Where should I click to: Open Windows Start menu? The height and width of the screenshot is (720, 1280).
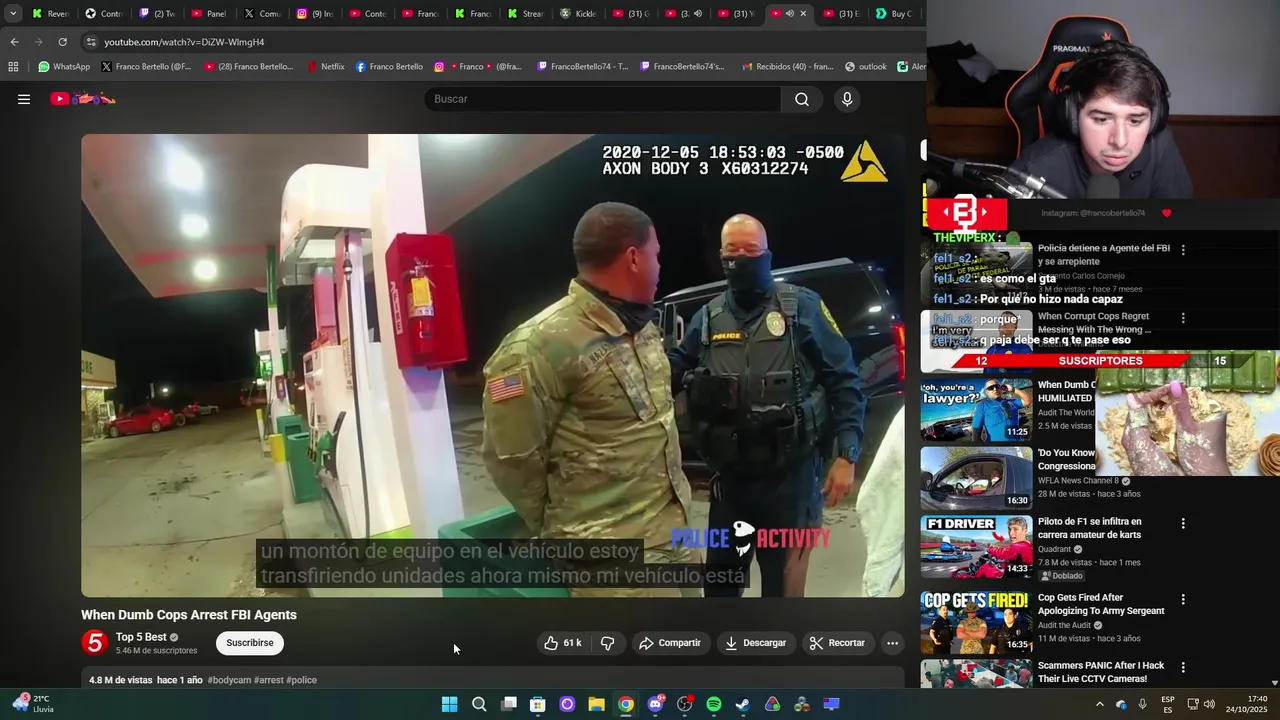point(449,704)
